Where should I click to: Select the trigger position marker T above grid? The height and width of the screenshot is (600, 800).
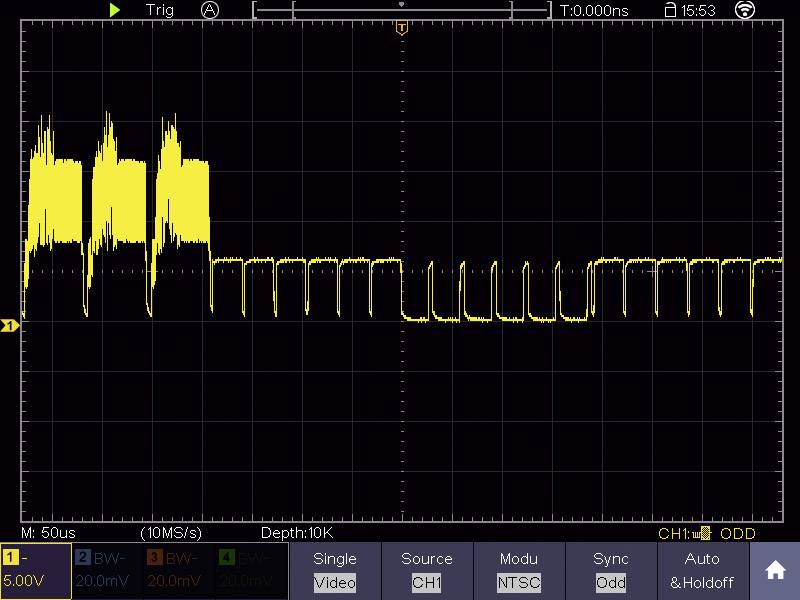click(401, 28)
